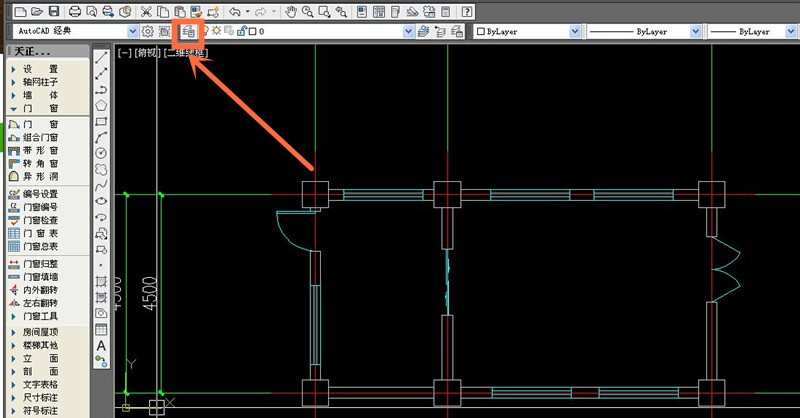This screenshot has height=418, width=800.
Task: Select the Table tool icon
Action: tap(101, 329)
